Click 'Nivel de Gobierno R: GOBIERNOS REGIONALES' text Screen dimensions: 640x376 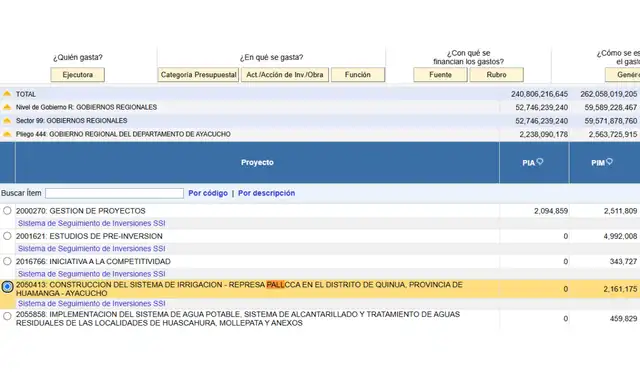(86, 107)
